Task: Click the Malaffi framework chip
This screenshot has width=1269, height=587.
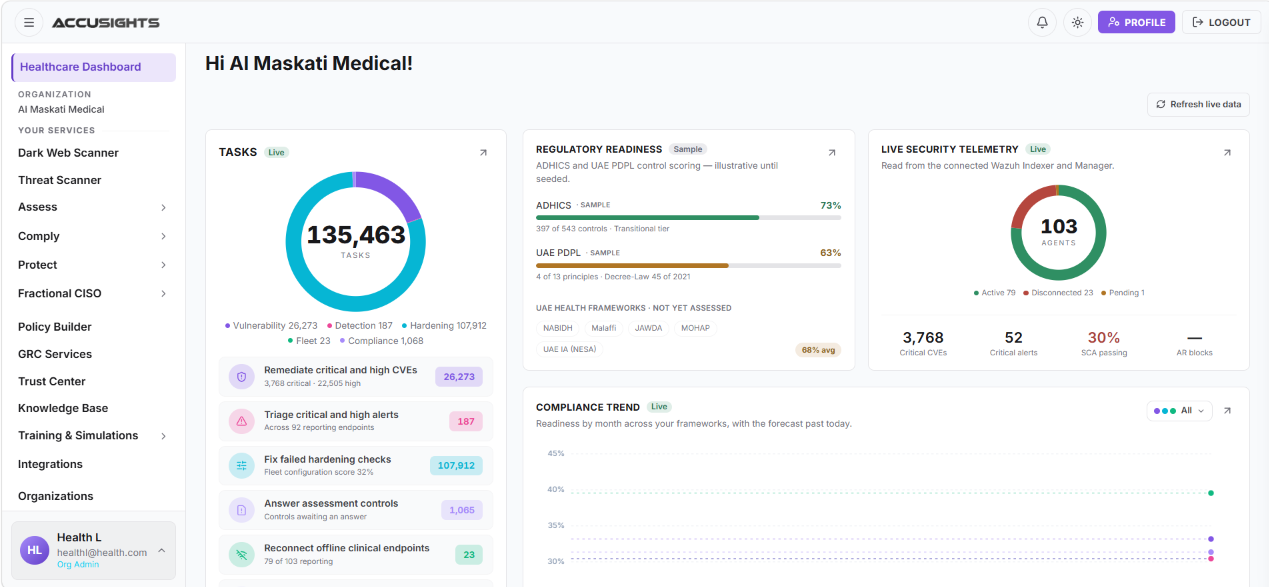Action: 604,328
